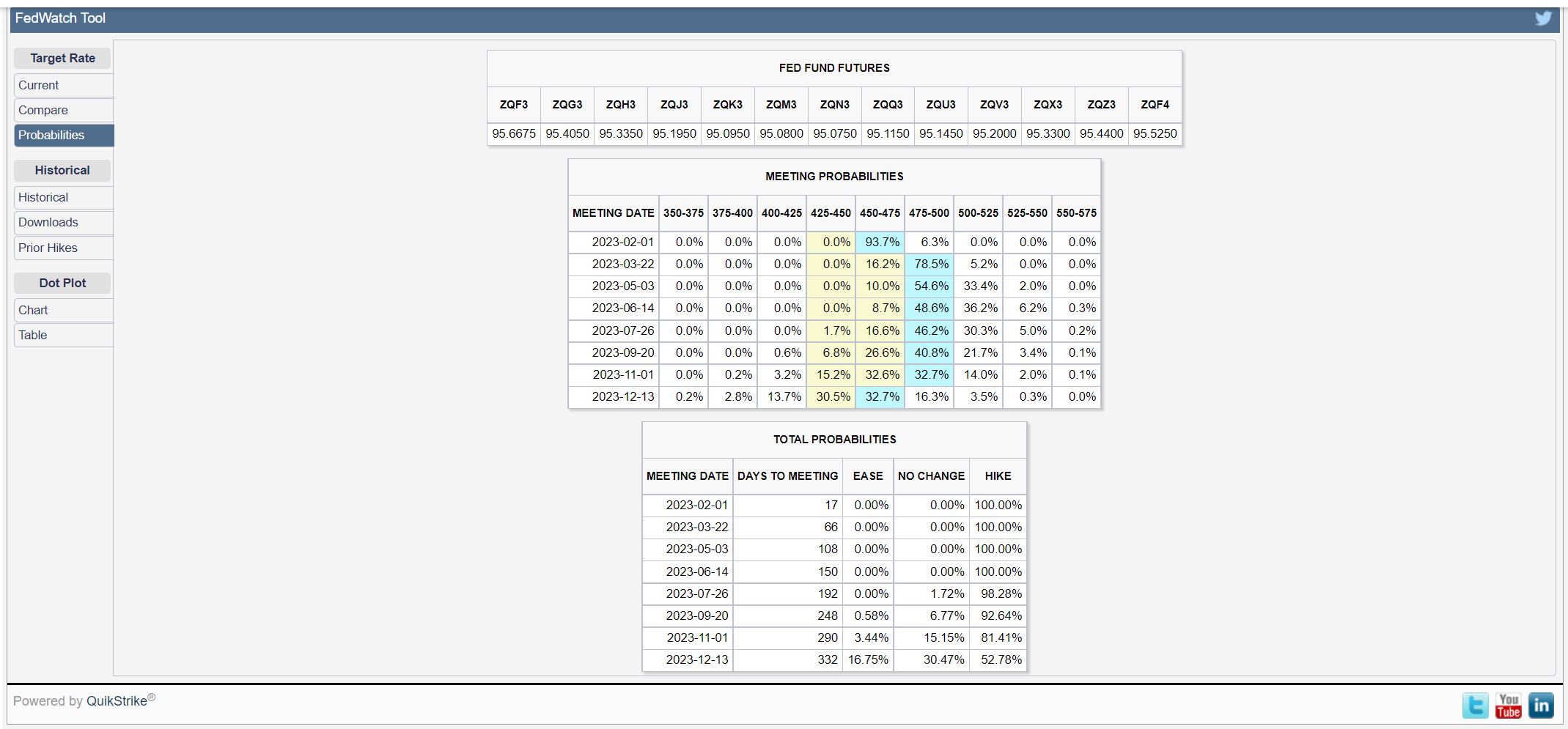Open the Dot Plot Chart item
1568x729 pixels.
(x=64, y=310)
